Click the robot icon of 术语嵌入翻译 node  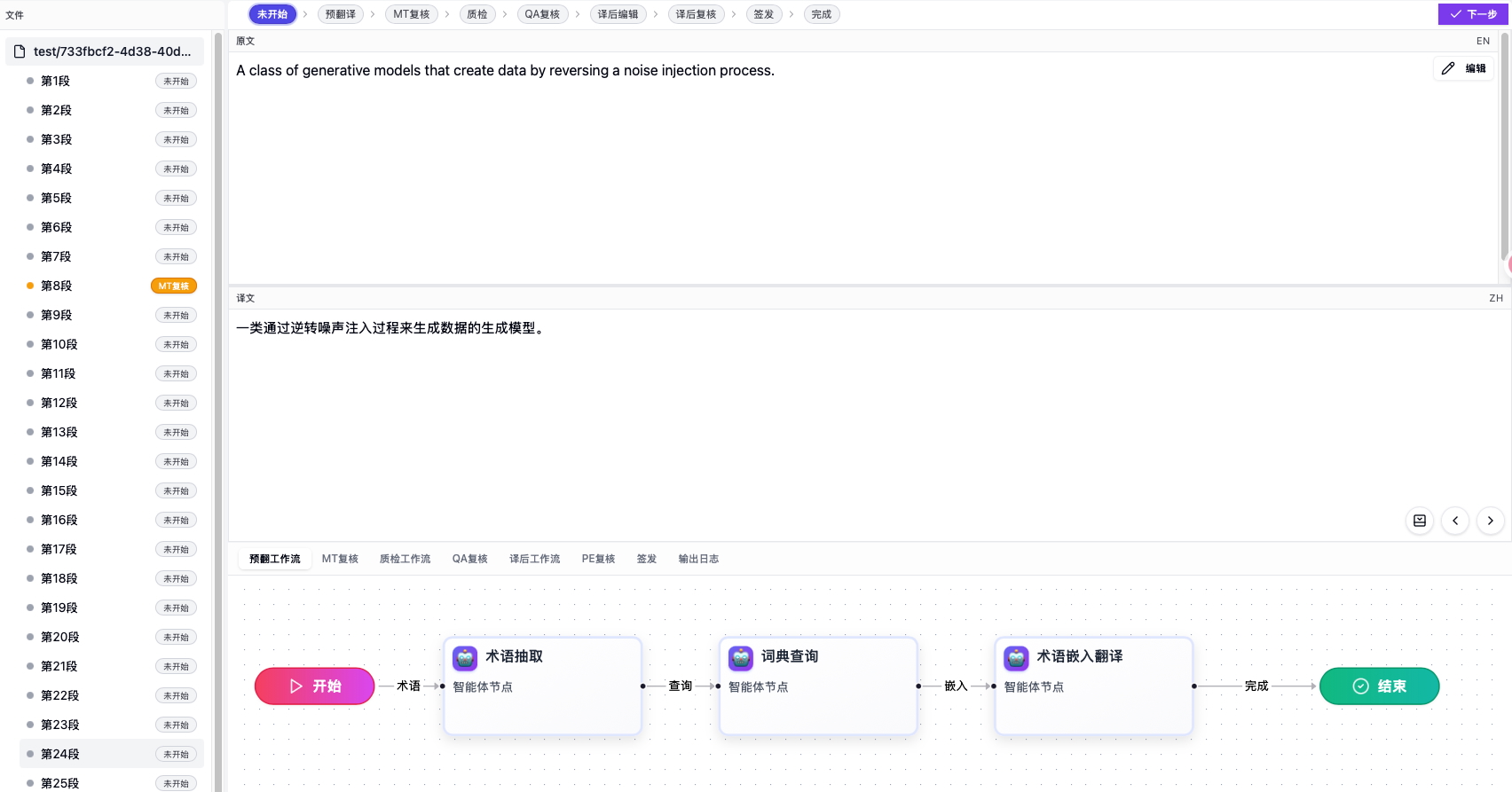(1016, 658)
